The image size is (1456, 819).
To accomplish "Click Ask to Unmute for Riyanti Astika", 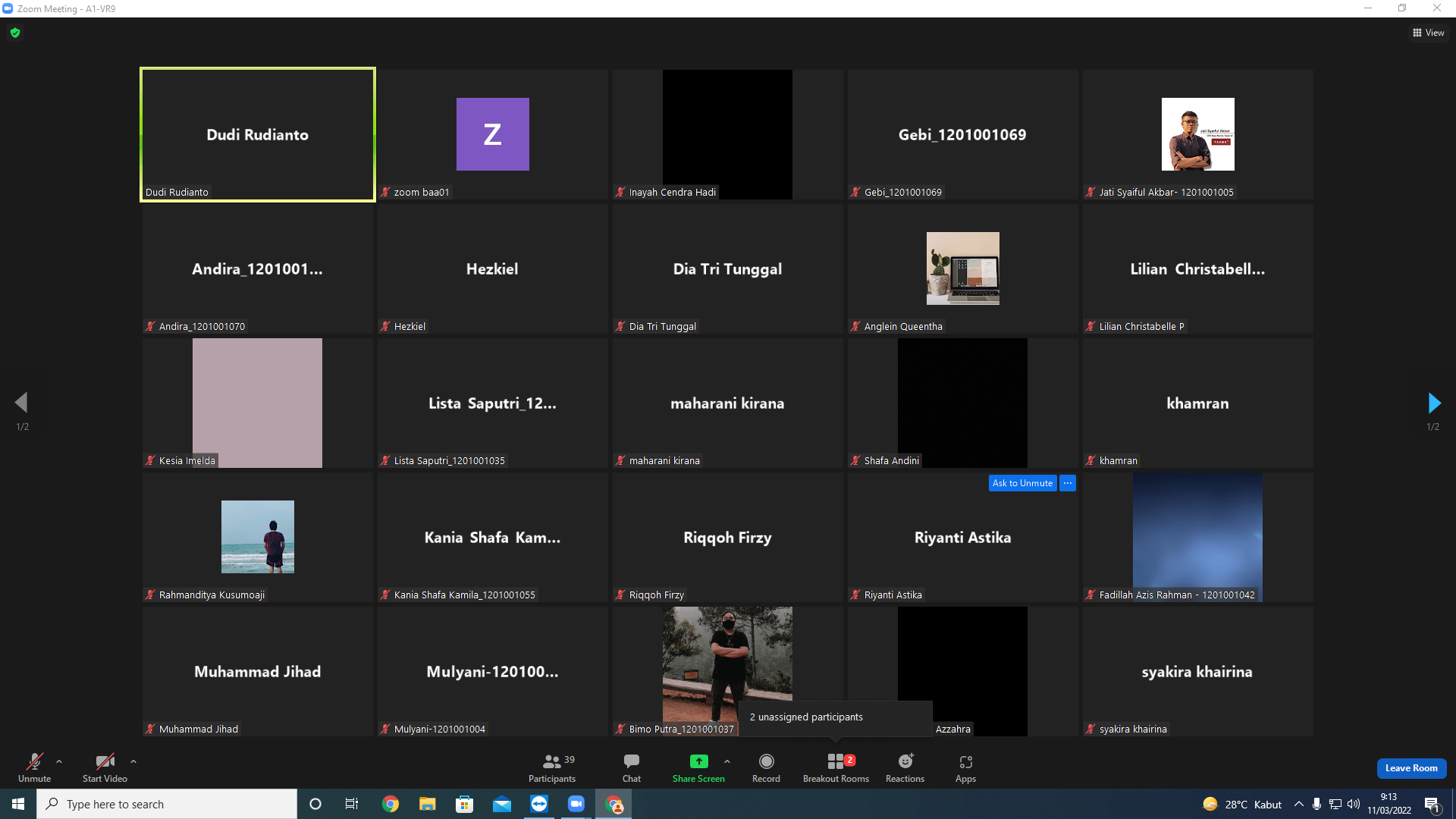I will click(1022, 483).
